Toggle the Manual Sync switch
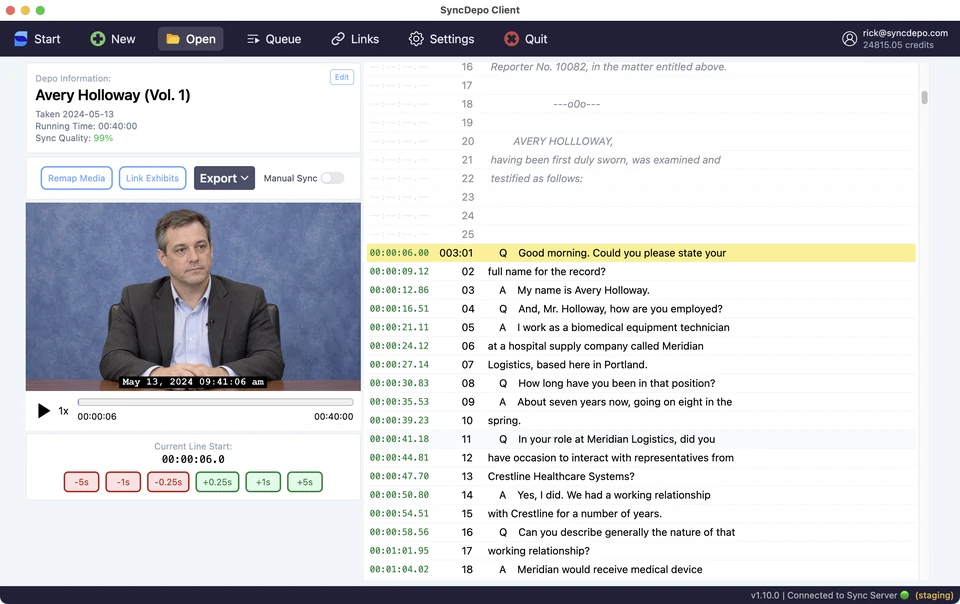The width and height of the screenshot is (960, 604). pyautogui.click(x=332, y=178)
